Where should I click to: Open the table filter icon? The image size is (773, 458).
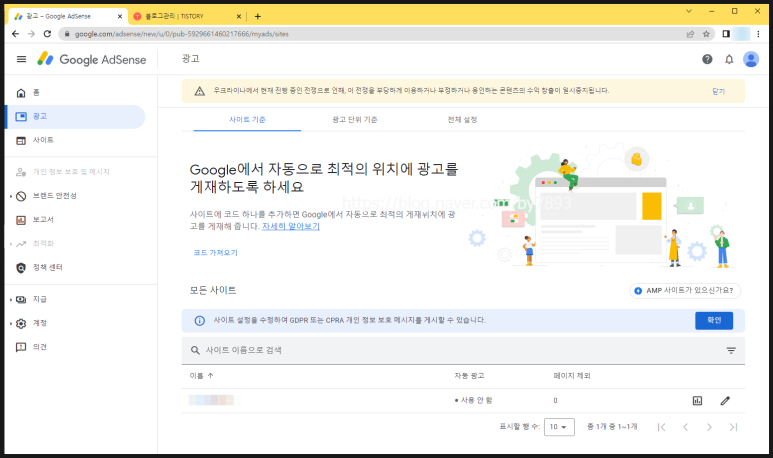tap(731, 351)
